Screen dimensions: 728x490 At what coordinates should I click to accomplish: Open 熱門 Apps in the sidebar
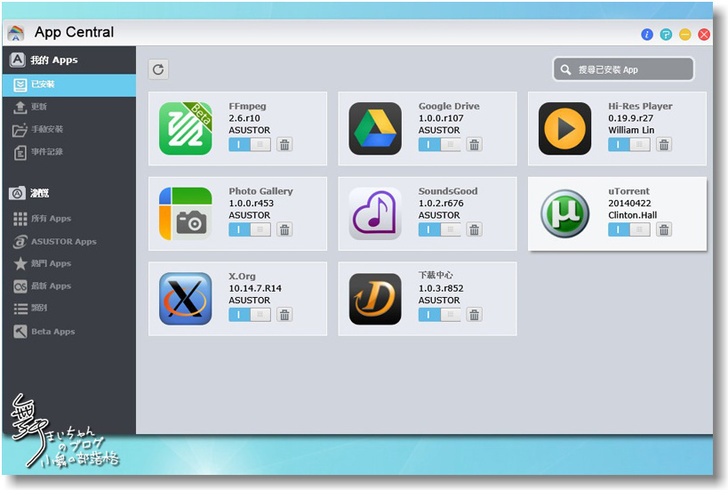69,263
